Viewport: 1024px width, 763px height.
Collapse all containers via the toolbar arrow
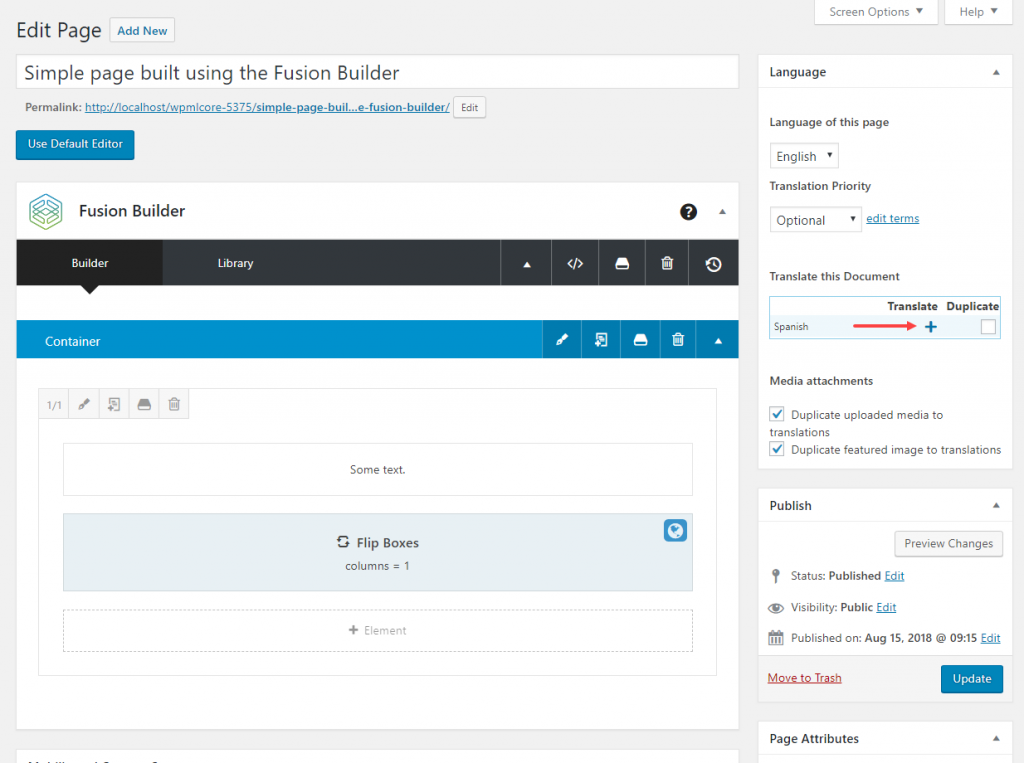click(x=526, y=264)
